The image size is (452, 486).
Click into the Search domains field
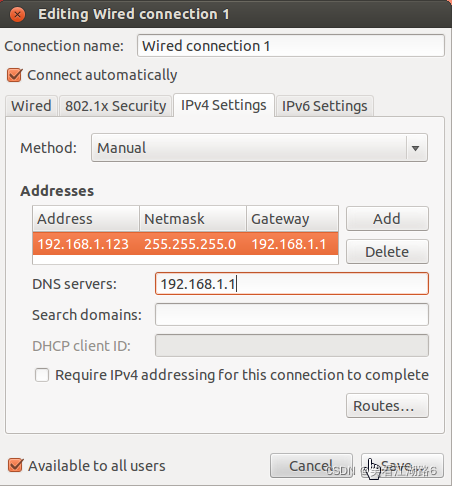coord(292,314)
